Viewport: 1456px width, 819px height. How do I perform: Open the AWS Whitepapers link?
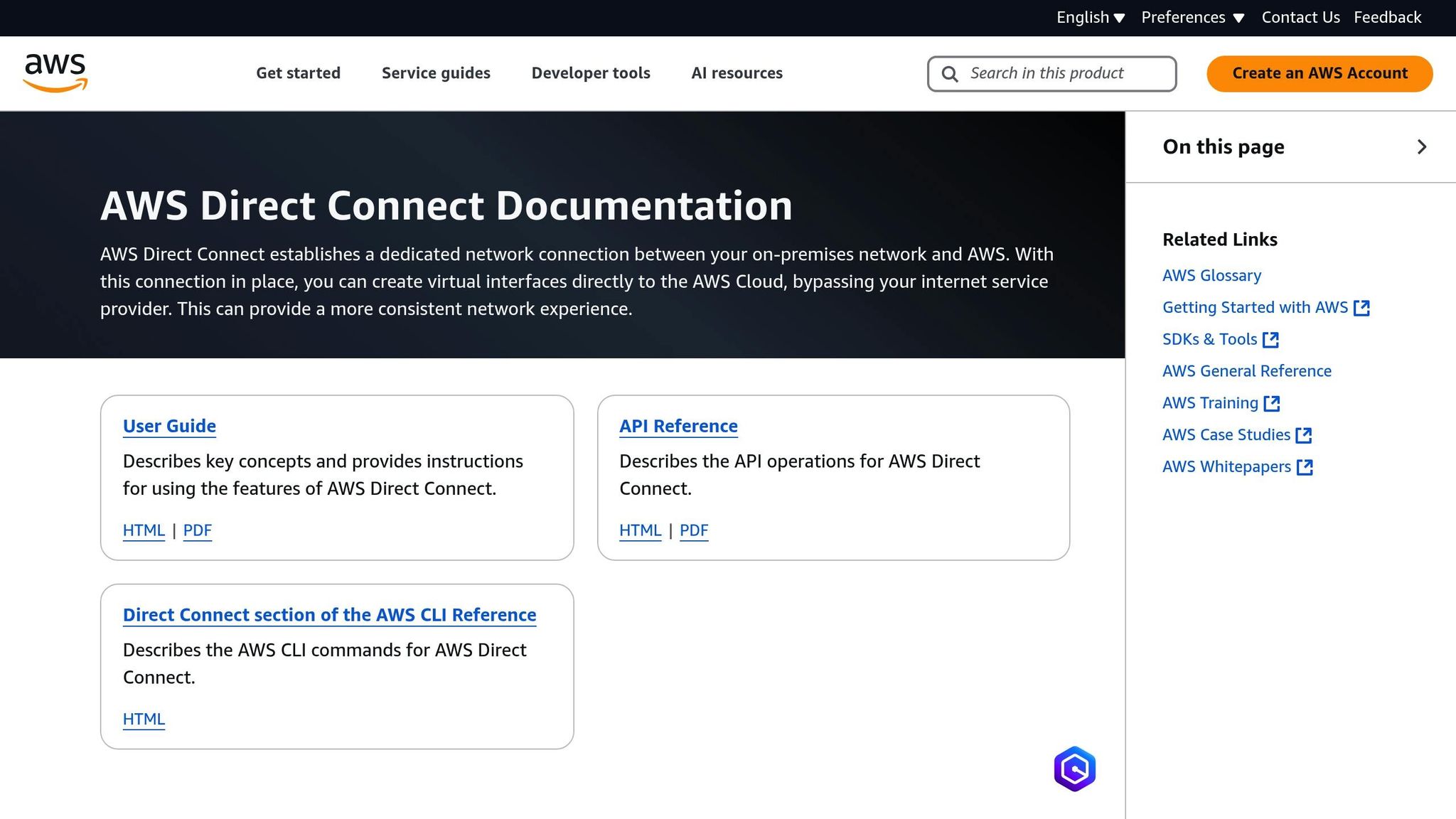(1226, 467)
